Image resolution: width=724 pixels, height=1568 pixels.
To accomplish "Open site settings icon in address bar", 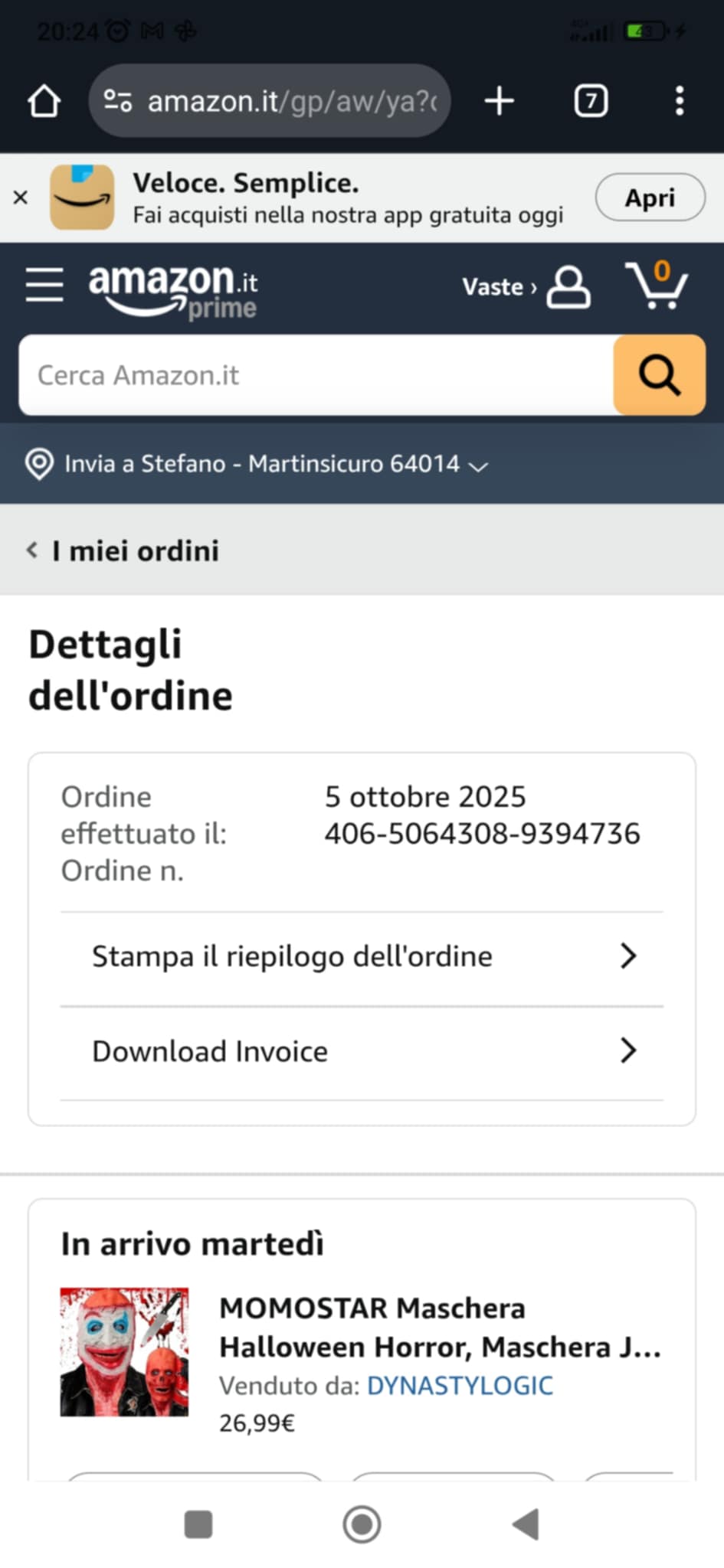I will coord(118,100).
